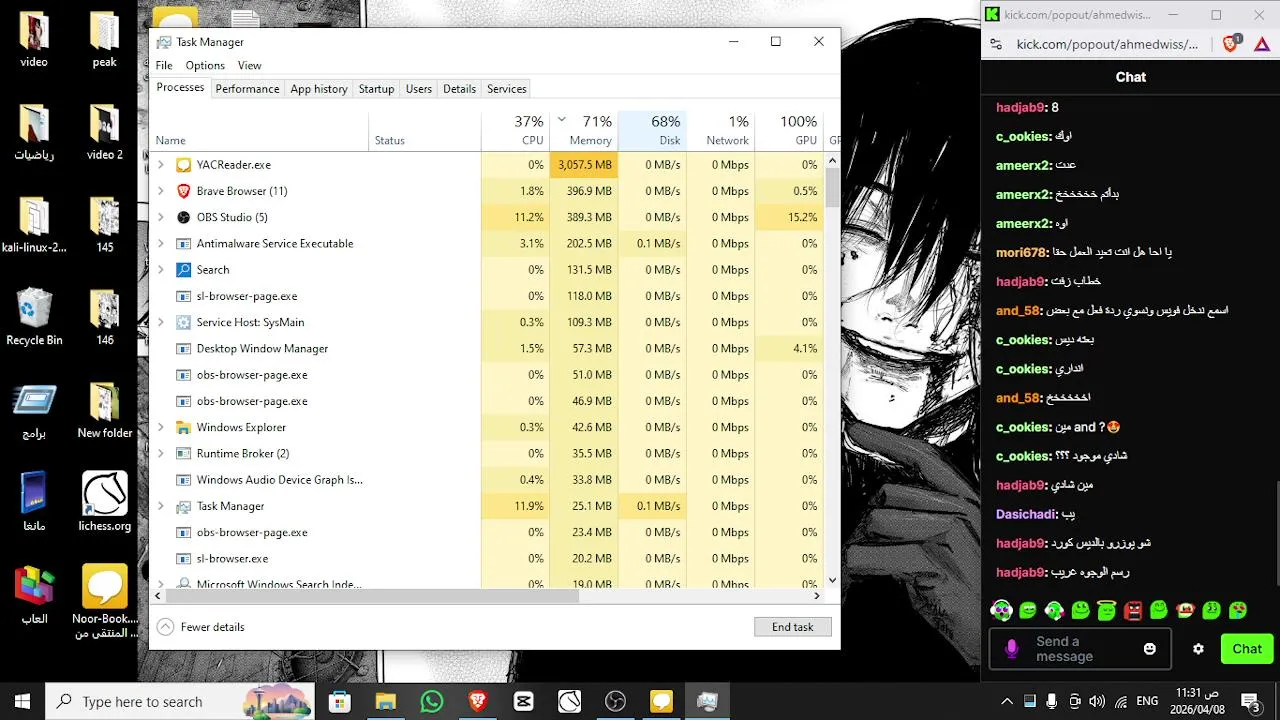Open CapCut from the taskbar

tap(524, 701)
